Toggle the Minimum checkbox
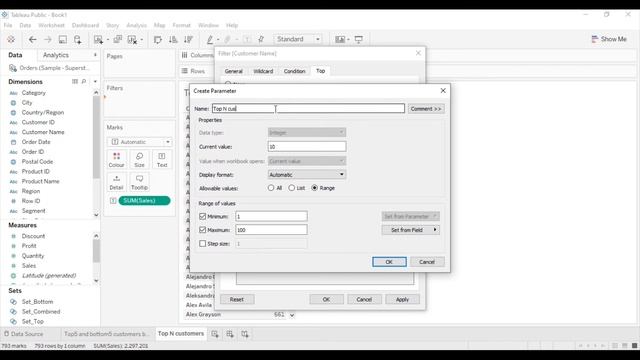640x360 pixels. [x=202, y=216]
